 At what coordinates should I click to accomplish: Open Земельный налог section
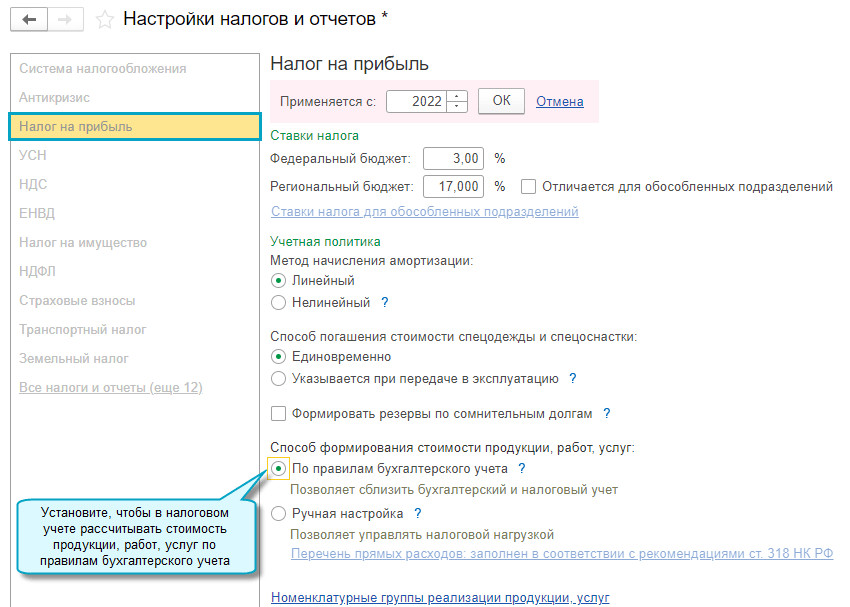pos(74,358)
